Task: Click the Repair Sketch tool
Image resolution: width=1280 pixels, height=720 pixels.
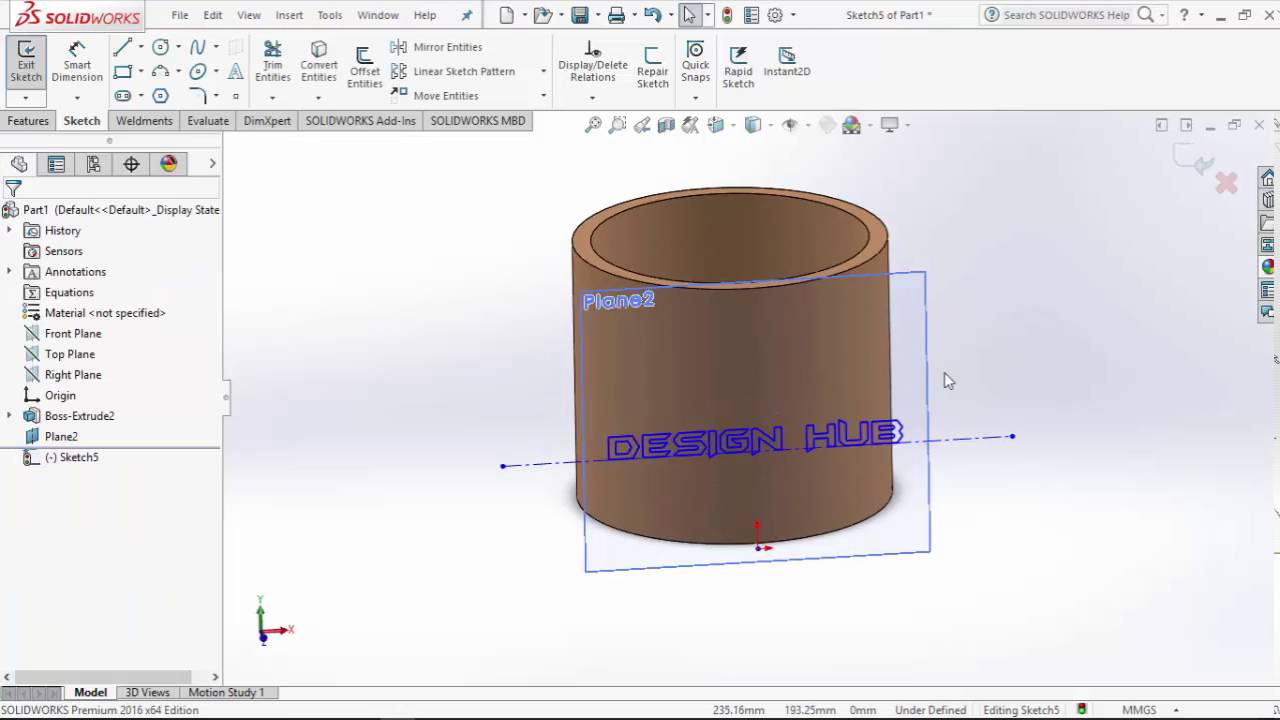Action: click(652, 67)
